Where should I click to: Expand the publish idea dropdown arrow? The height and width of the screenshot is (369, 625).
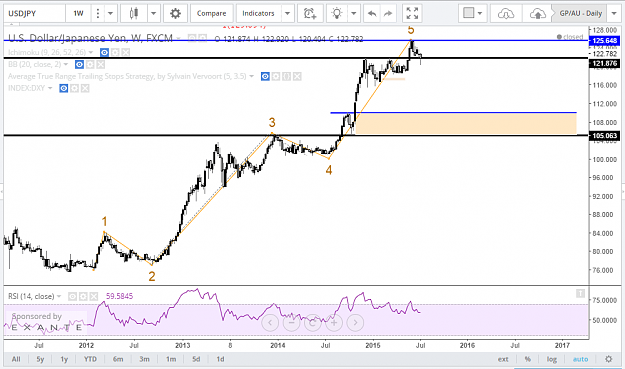[x=354, y=14]
